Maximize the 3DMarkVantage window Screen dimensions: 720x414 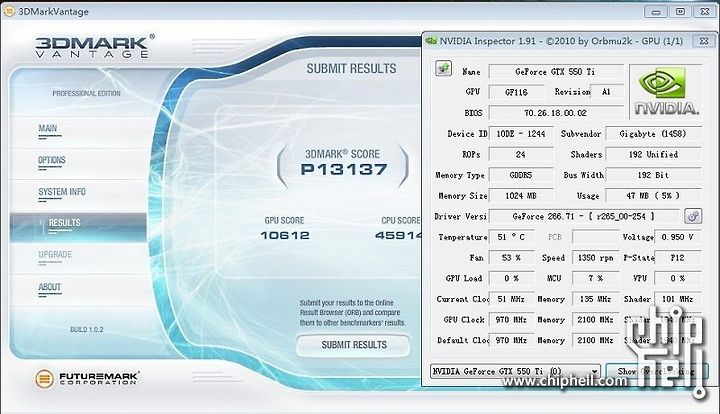(x=681, y=11)
